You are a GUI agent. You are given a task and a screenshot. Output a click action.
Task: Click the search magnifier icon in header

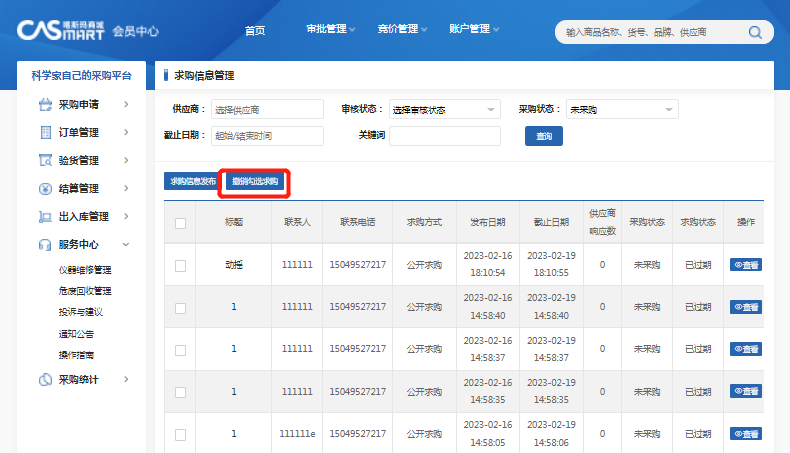pyautogui.click(x=755, y=32)
